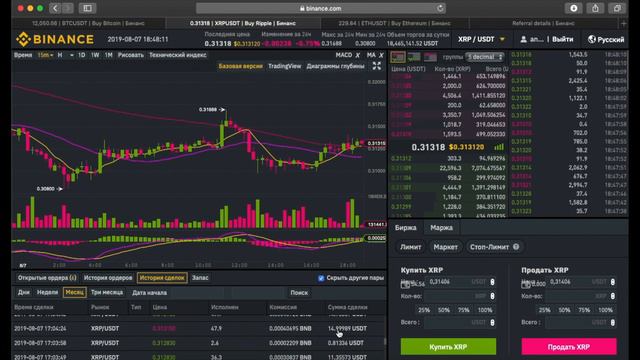The width and height of the screenshot is (640, 360).
Task: Switch to the ETHUSDT browser tab
Action: 394,24
